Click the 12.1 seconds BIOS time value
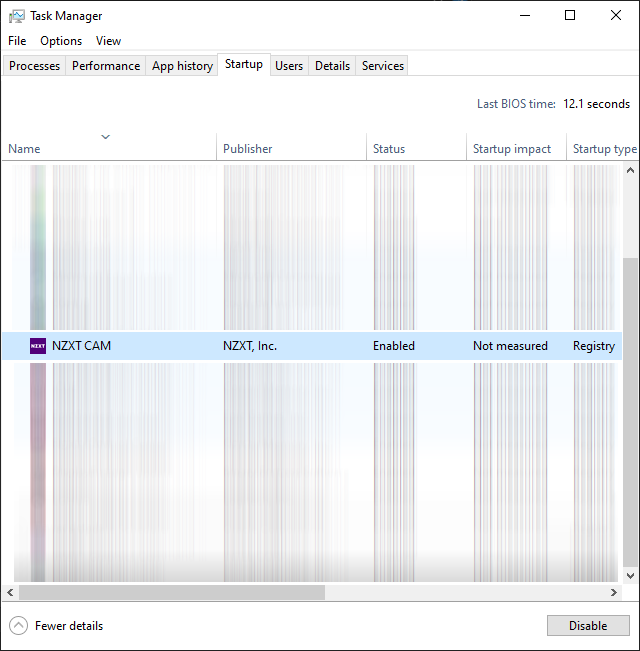This screenshot has width=640, height=651. [596, 104]
